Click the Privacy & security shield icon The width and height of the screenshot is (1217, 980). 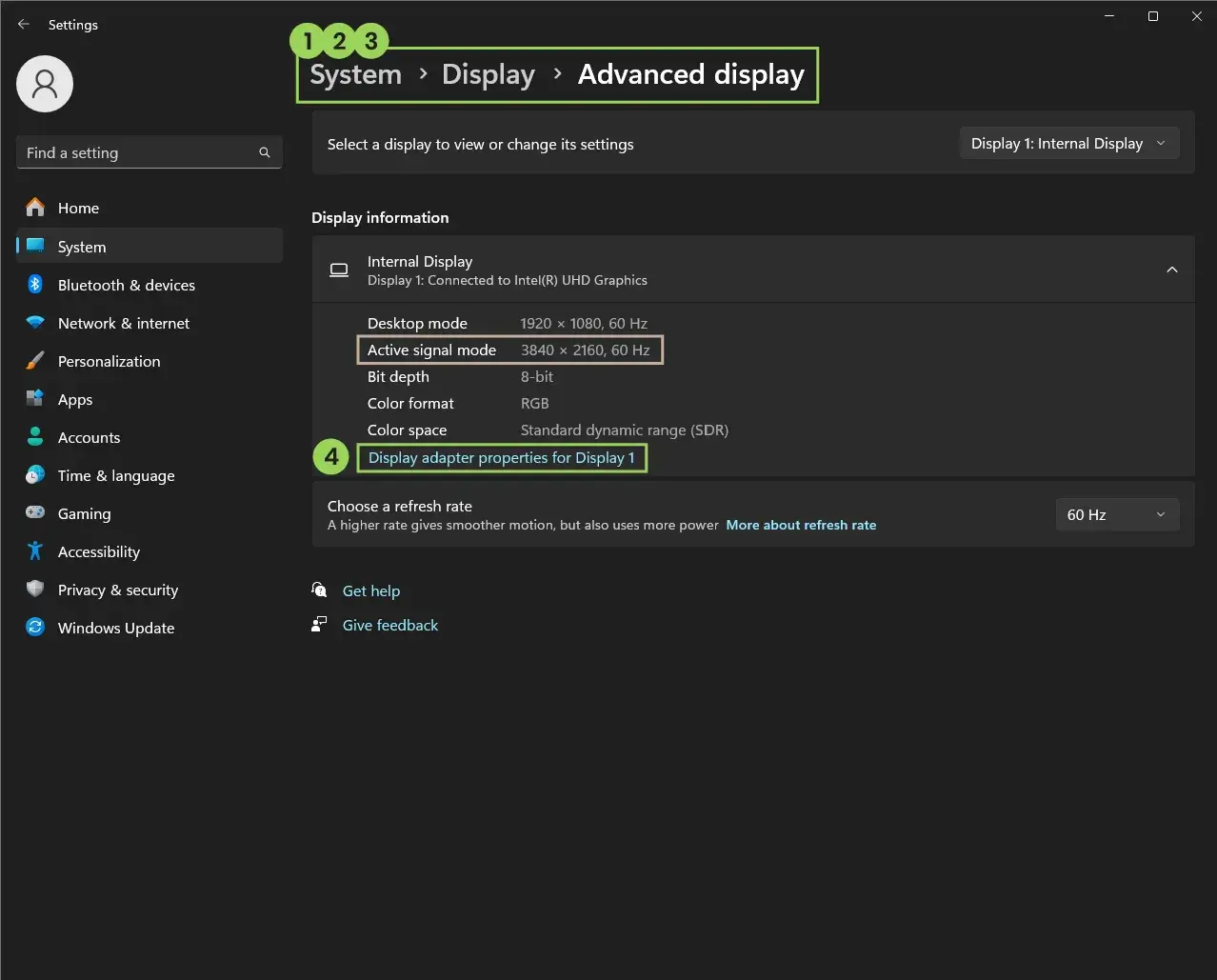point(35,589)
